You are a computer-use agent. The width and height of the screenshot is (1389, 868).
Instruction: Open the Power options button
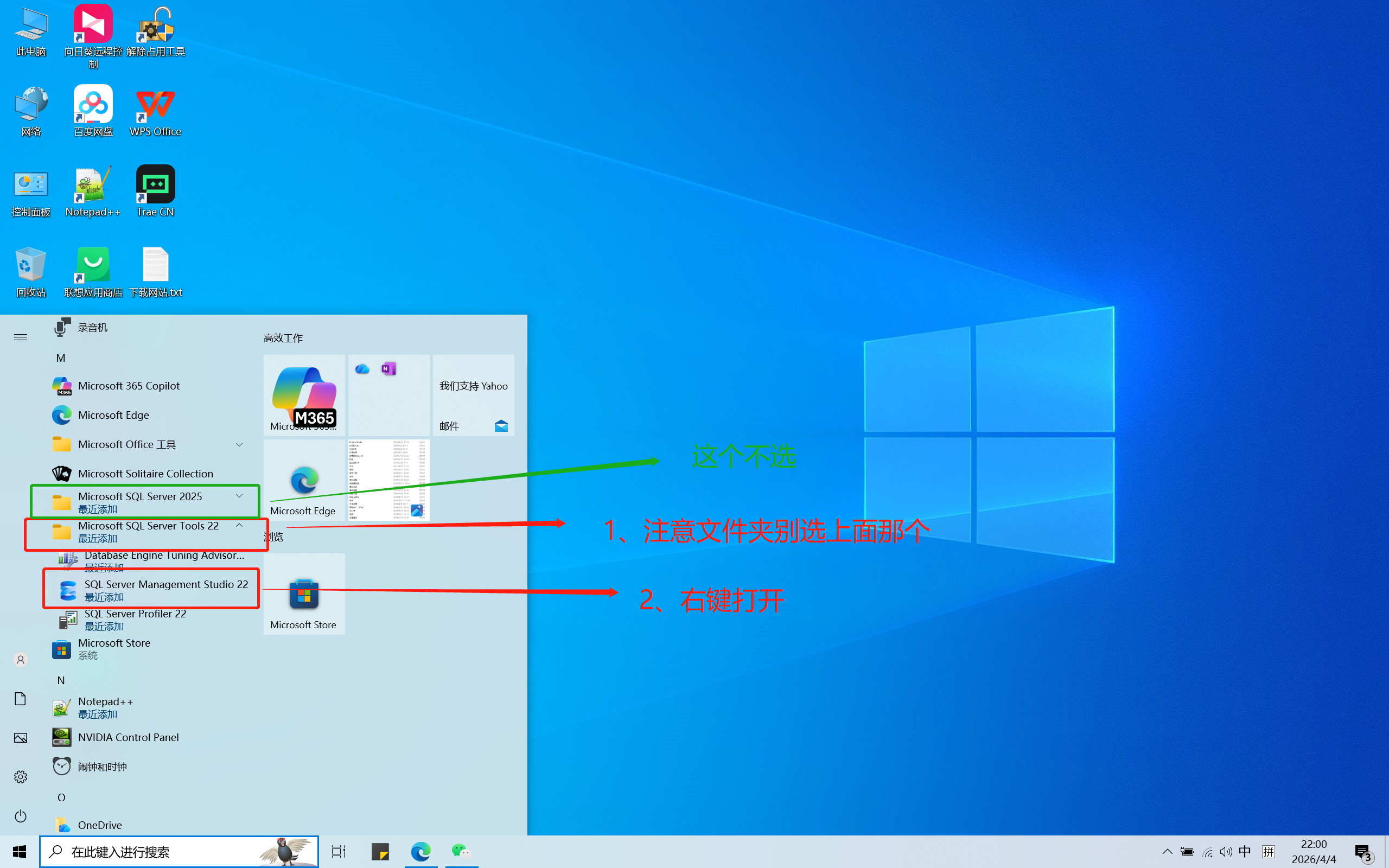[x=21, y=816]
